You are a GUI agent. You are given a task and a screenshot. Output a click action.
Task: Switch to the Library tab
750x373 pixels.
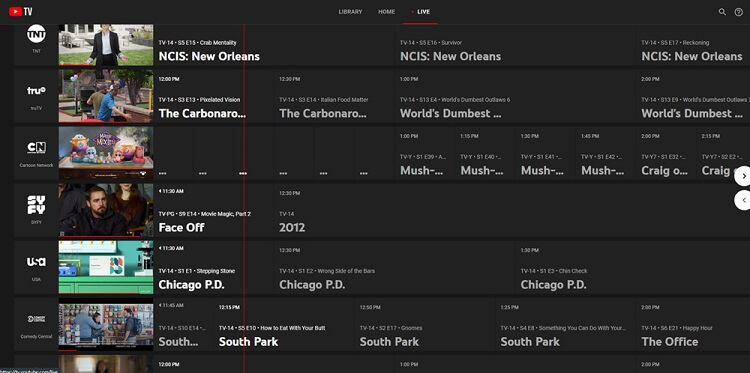[350, 12]
